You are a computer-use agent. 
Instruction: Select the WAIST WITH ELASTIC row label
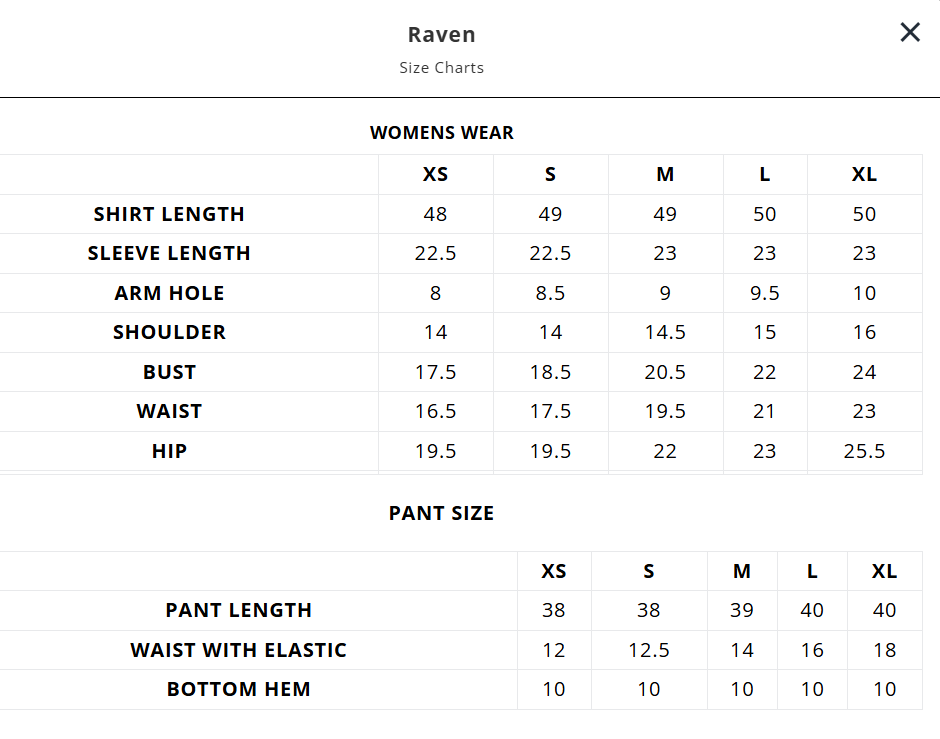click(x=239, y=650)
